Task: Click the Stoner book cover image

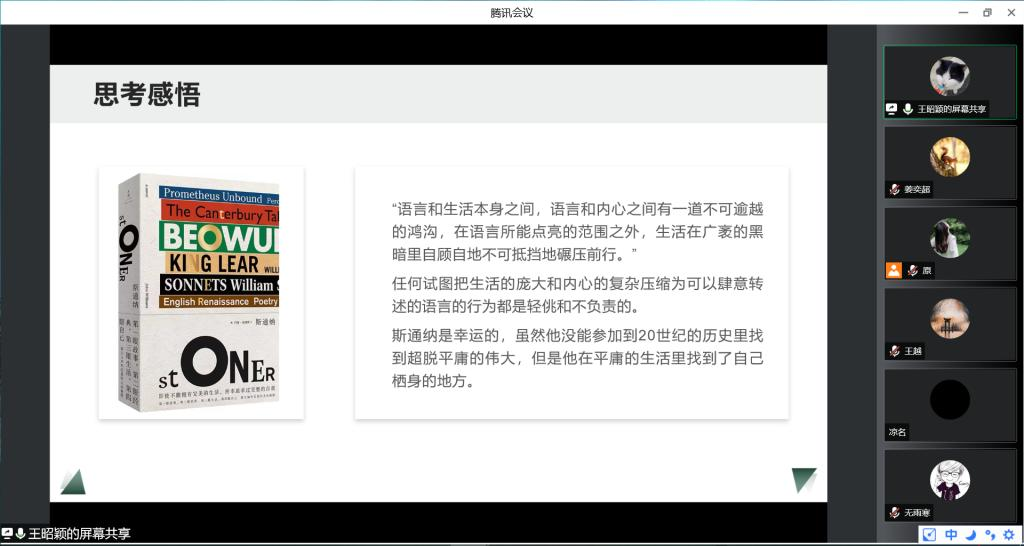Action: 198,292
